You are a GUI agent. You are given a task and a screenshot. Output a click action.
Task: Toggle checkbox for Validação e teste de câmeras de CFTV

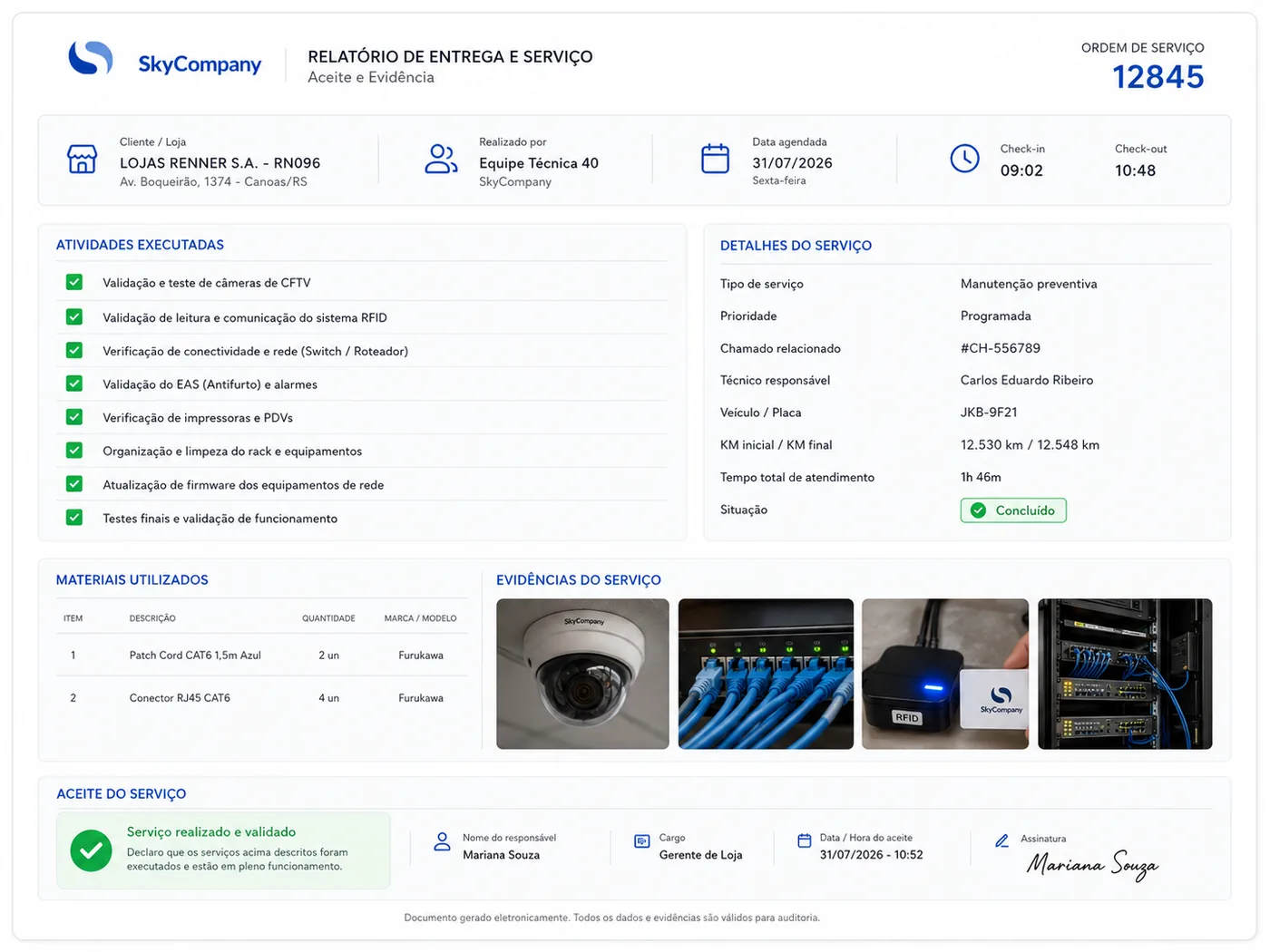click(74, 282)
